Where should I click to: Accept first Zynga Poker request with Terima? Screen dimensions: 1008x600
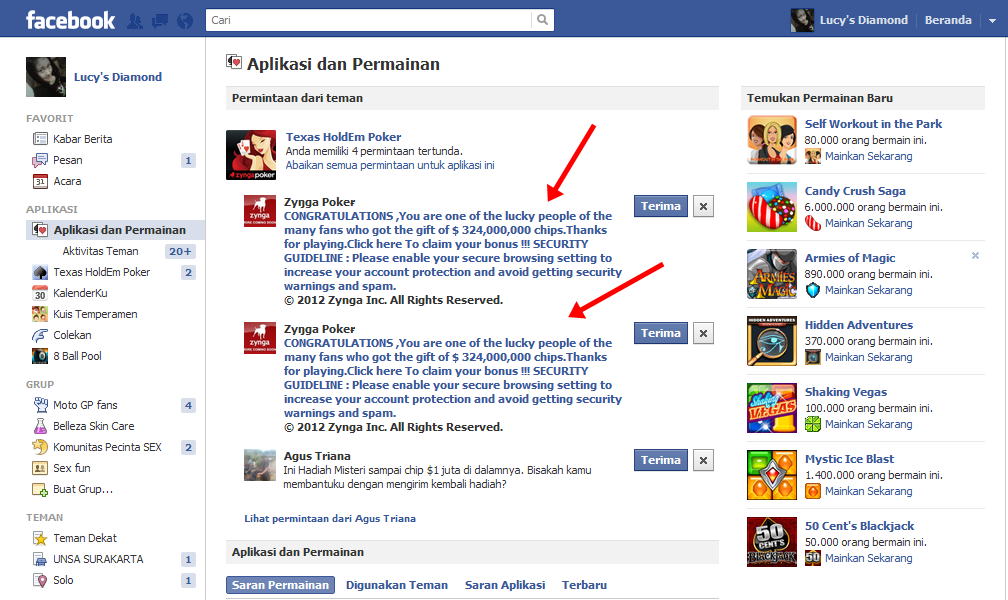[660, 206]
